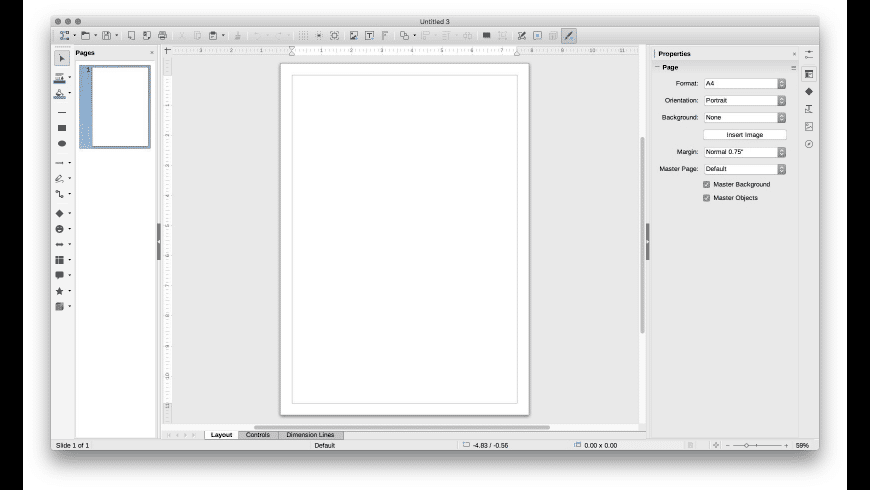Open sidebar Gallery deck icon
This screenshot has height=490, width=870.
tap(809, 127)
